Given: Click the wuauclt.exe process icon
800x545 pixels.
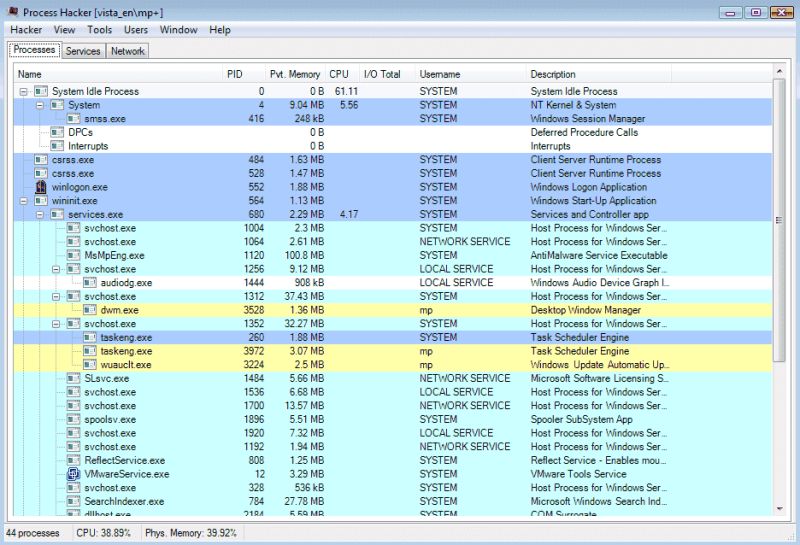Looking at the screenshot, I should pos(90,364).
